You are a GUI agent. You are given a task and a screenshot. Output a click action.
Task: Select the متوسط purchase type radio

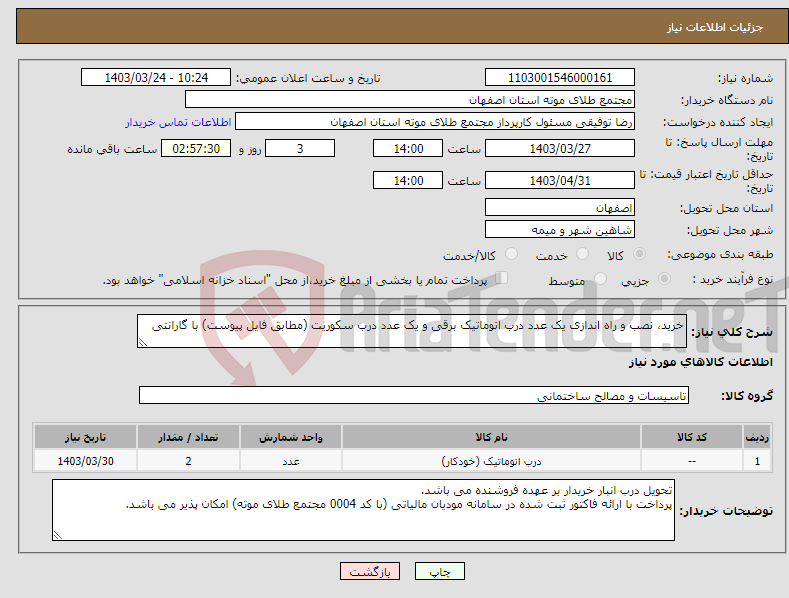click(x=600, y=278)
